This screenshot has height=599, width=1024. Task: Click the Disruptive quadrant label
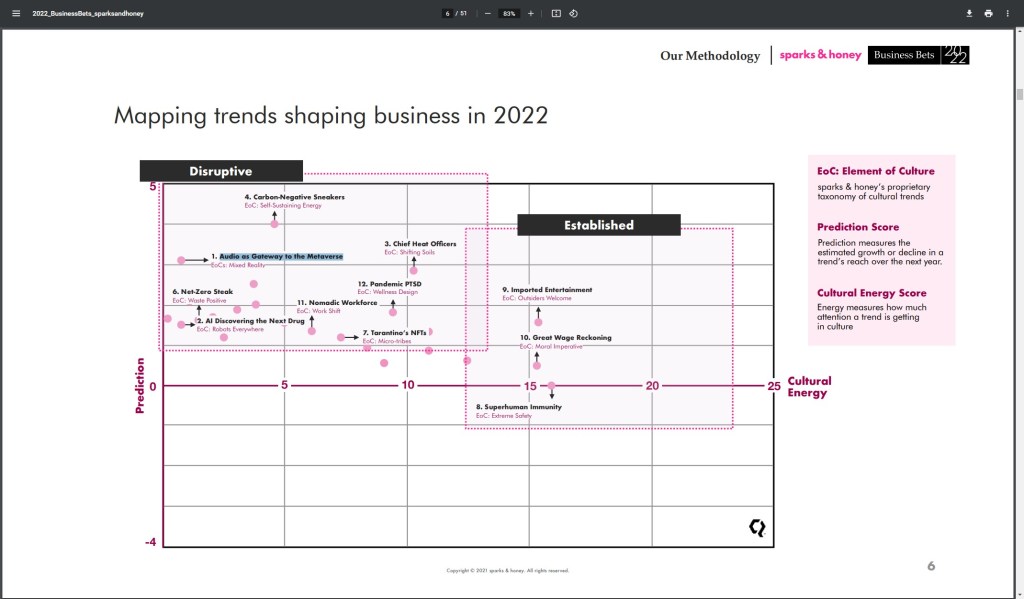[221, 171]
